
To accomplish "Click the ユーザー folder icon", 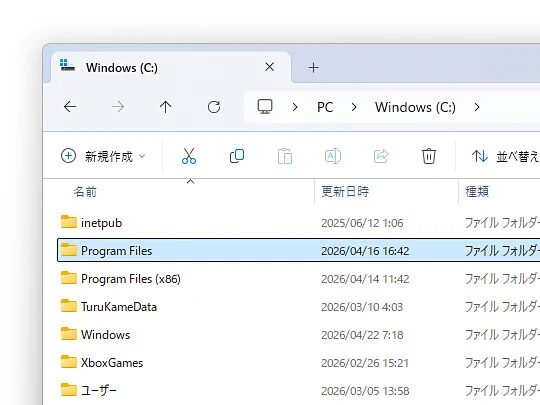I will [x=69, y=390].
